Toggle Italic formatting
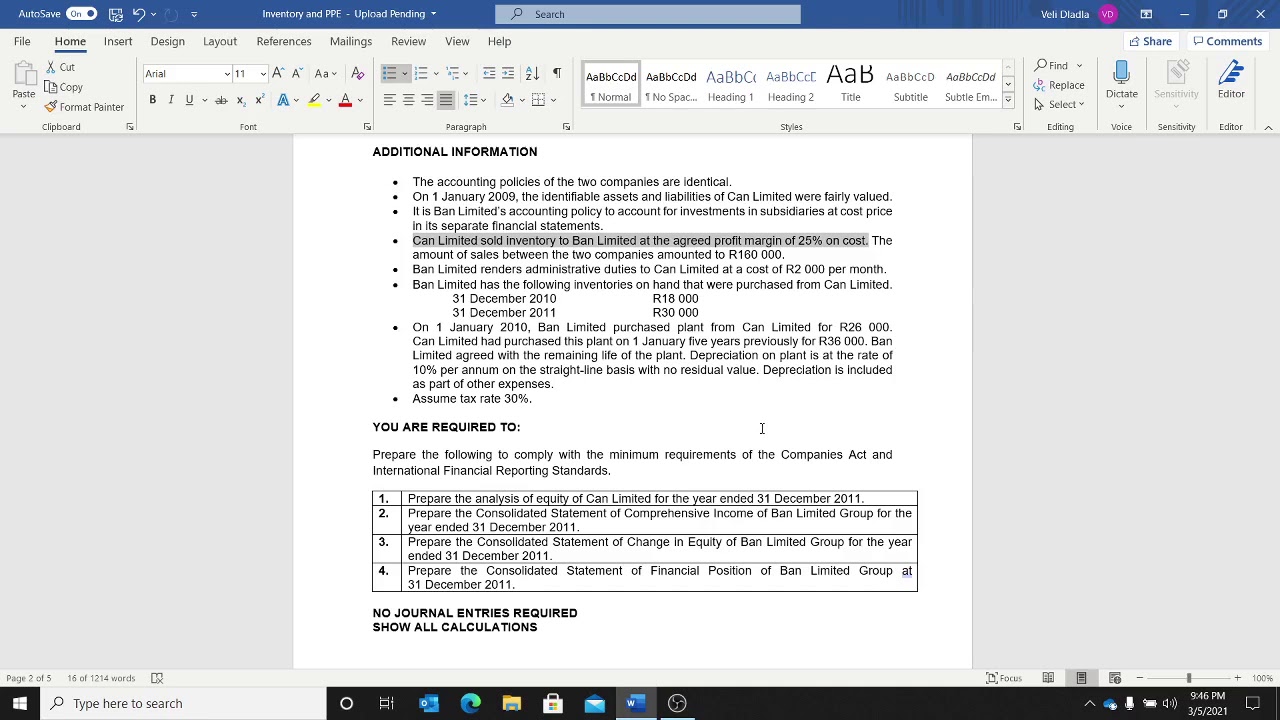The width and height of the screenshot is (1280, 720). [171, 100]
